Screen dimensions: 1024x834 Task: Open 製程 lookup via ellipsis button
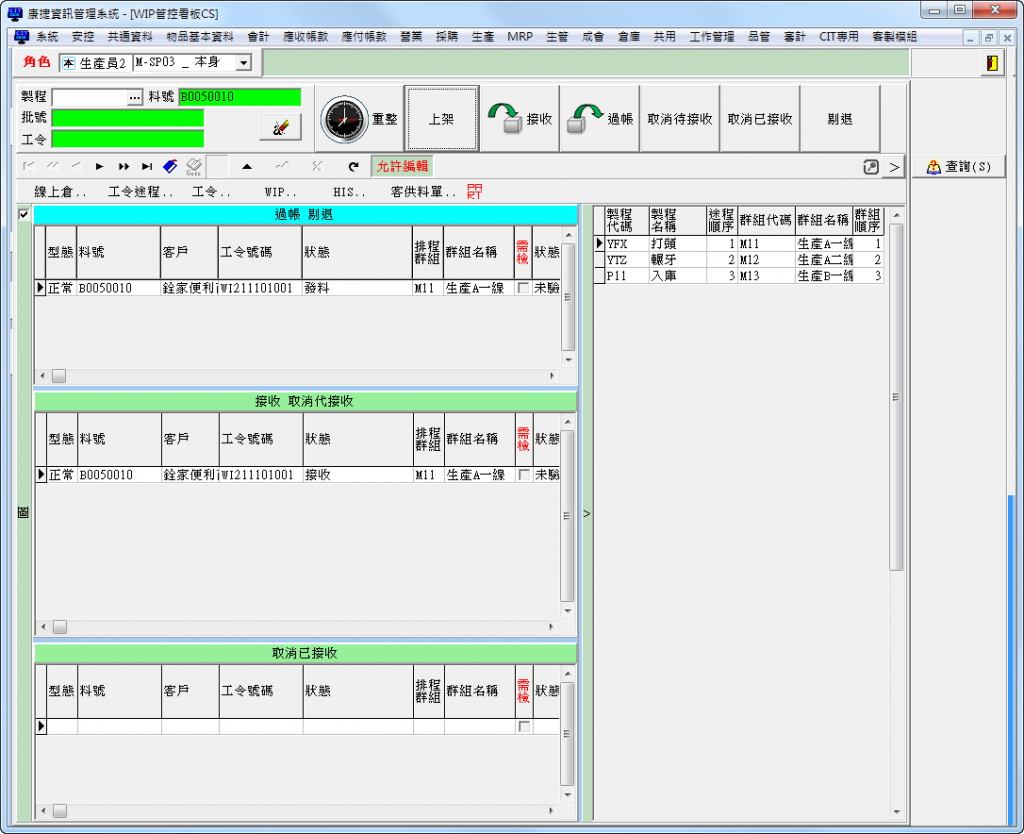[135, 97]
